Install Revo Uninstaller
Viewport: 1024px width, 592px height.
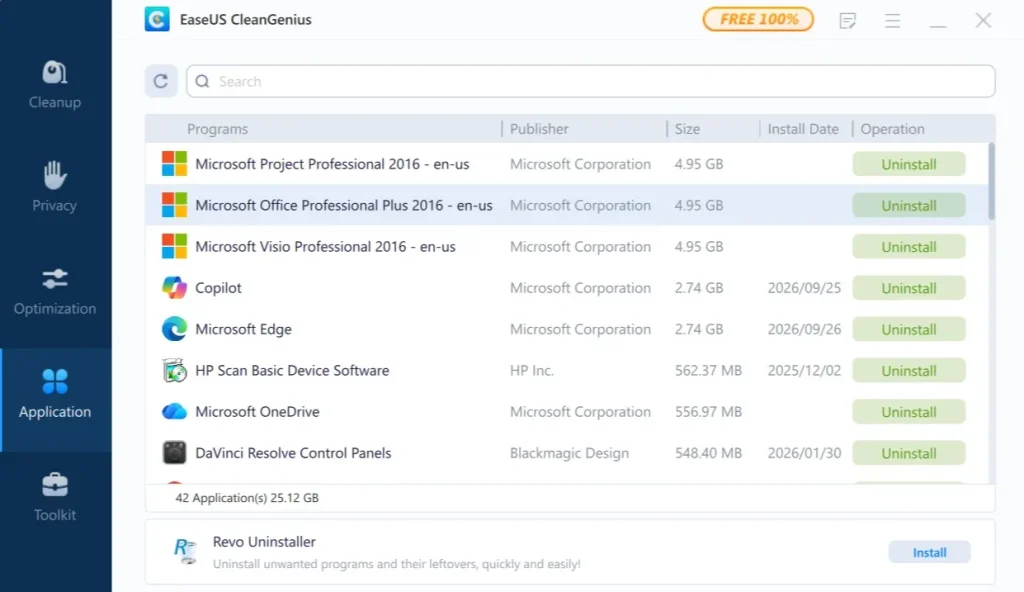point(929,552)
